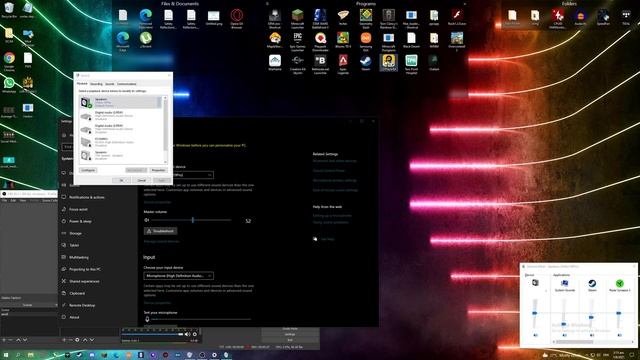Switch to Sounds tab in Sound dialog
Image resolution: width=640 pixels, height=360 pixels.
point(110,84)
